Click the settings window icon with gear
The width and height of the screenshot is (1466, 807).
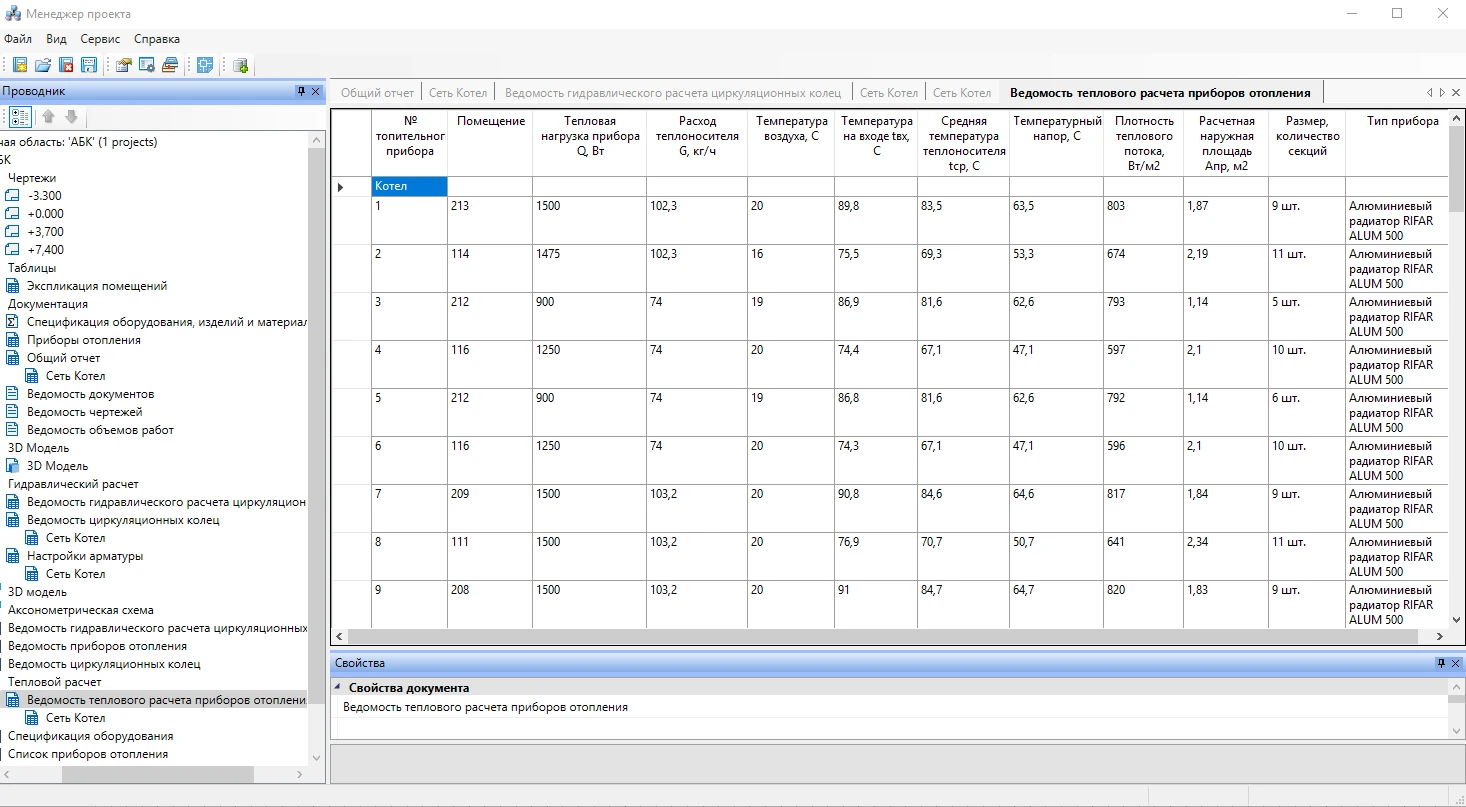pyautogui.click(x=146, y=66)
